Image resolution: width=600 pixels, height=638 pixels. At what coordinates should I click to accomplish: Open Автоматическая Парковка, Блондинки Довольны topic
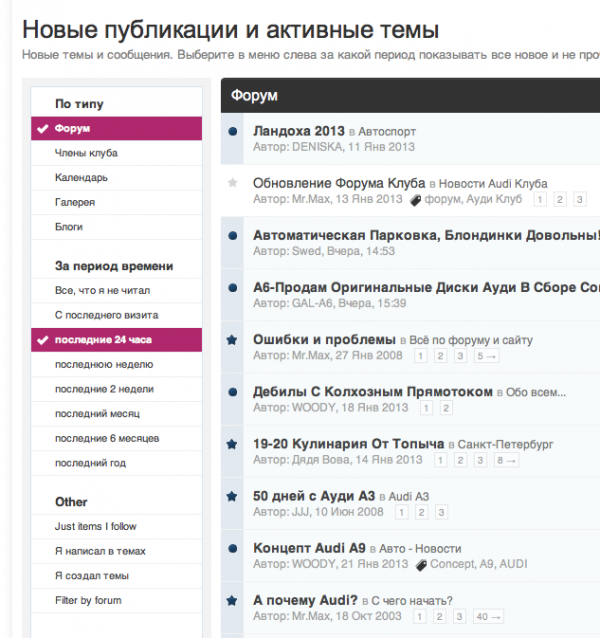[426, 235]
